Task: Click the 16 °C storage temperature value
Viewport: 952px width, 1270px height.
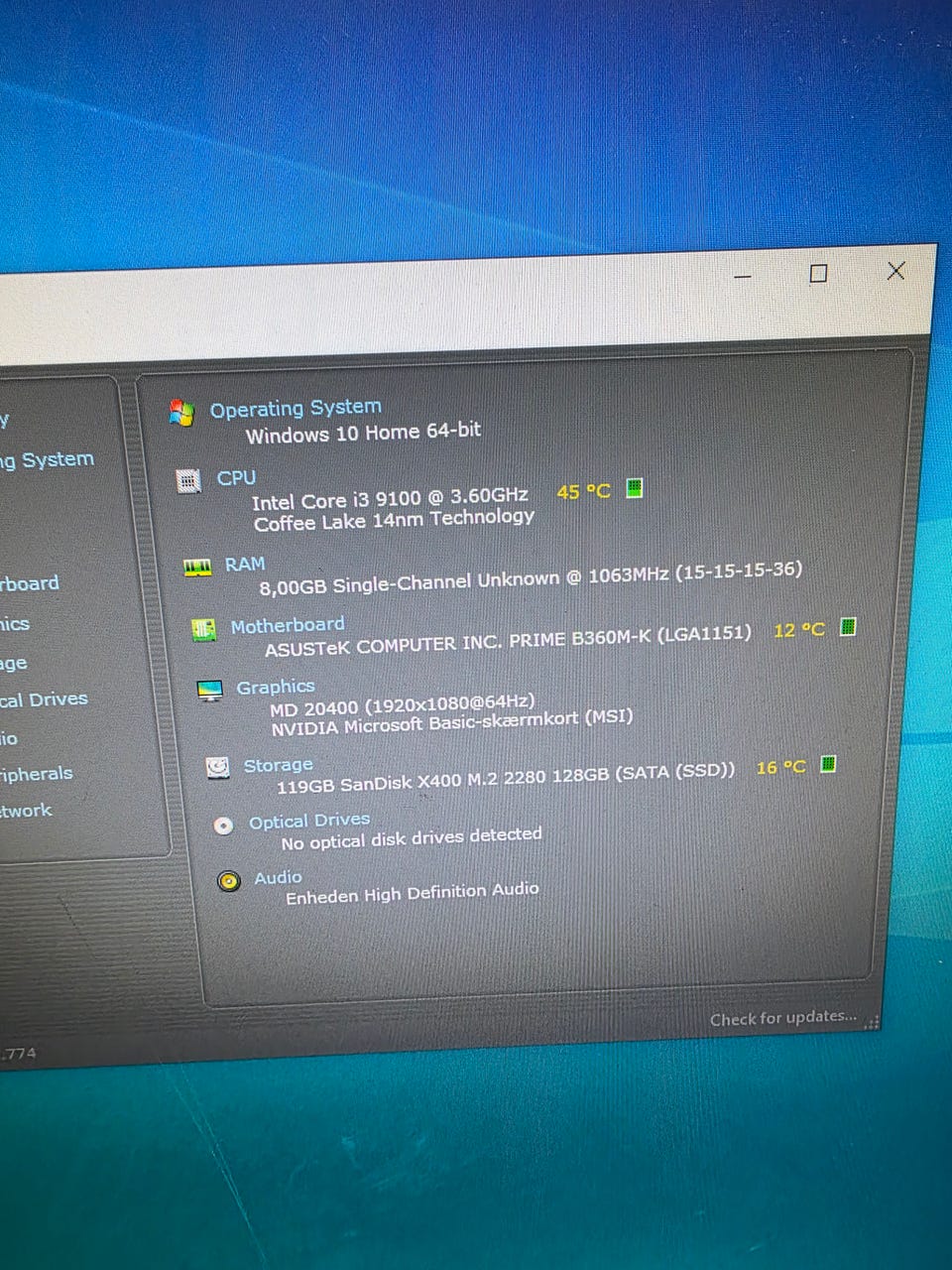Action: point(781,767)
